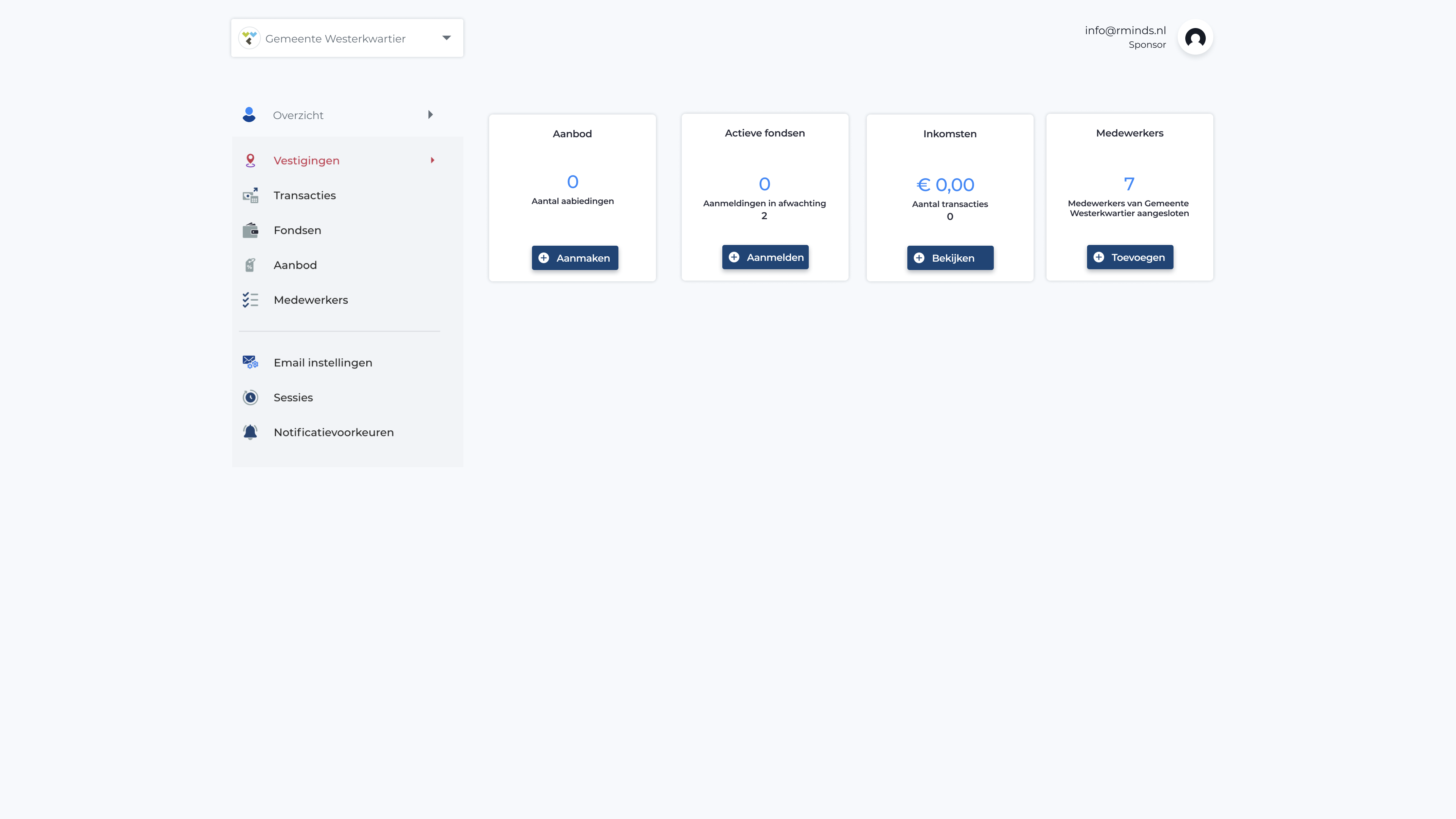This screenshot has width=1456, height=819.
Task: Open the Transacties menu item
Action: [x=304, y=196]
